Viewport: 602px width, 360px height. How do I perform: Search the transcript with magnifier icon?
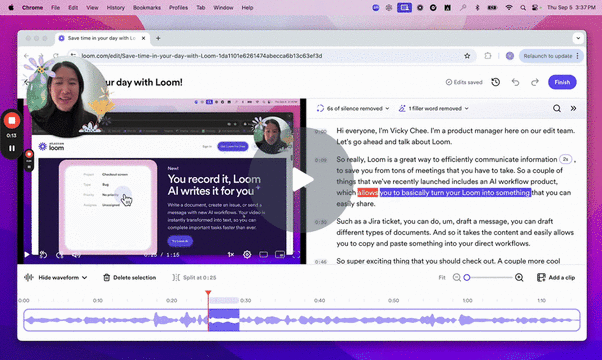coord(557,109)
